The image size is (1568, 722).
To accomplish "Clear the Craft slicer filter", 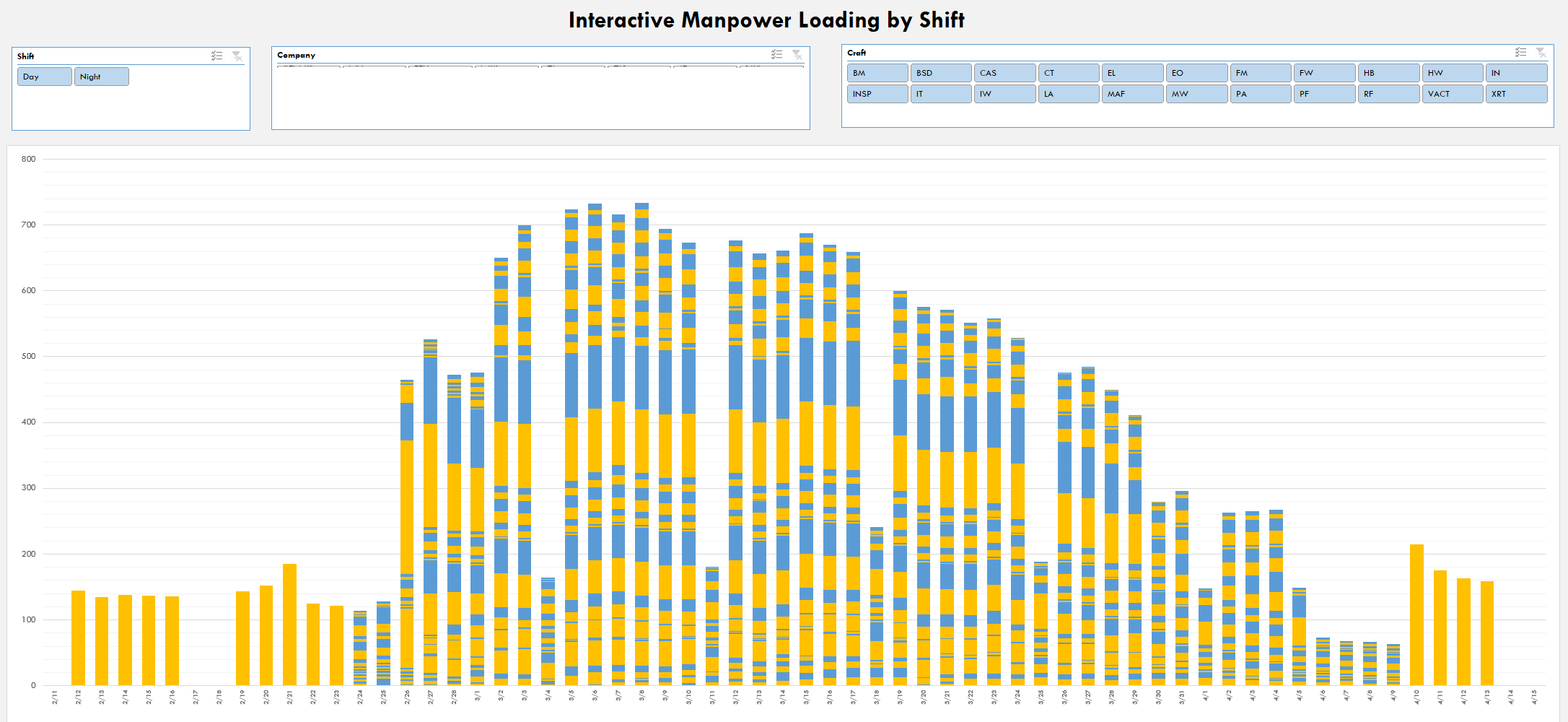I will (x=1541, y=52).
